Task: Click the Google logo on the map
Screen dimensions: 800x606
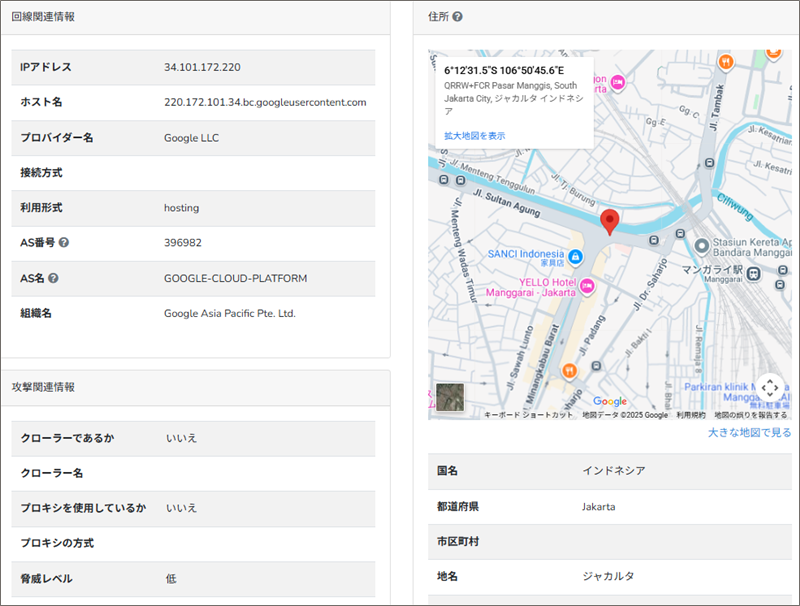Action: [609, 402]
